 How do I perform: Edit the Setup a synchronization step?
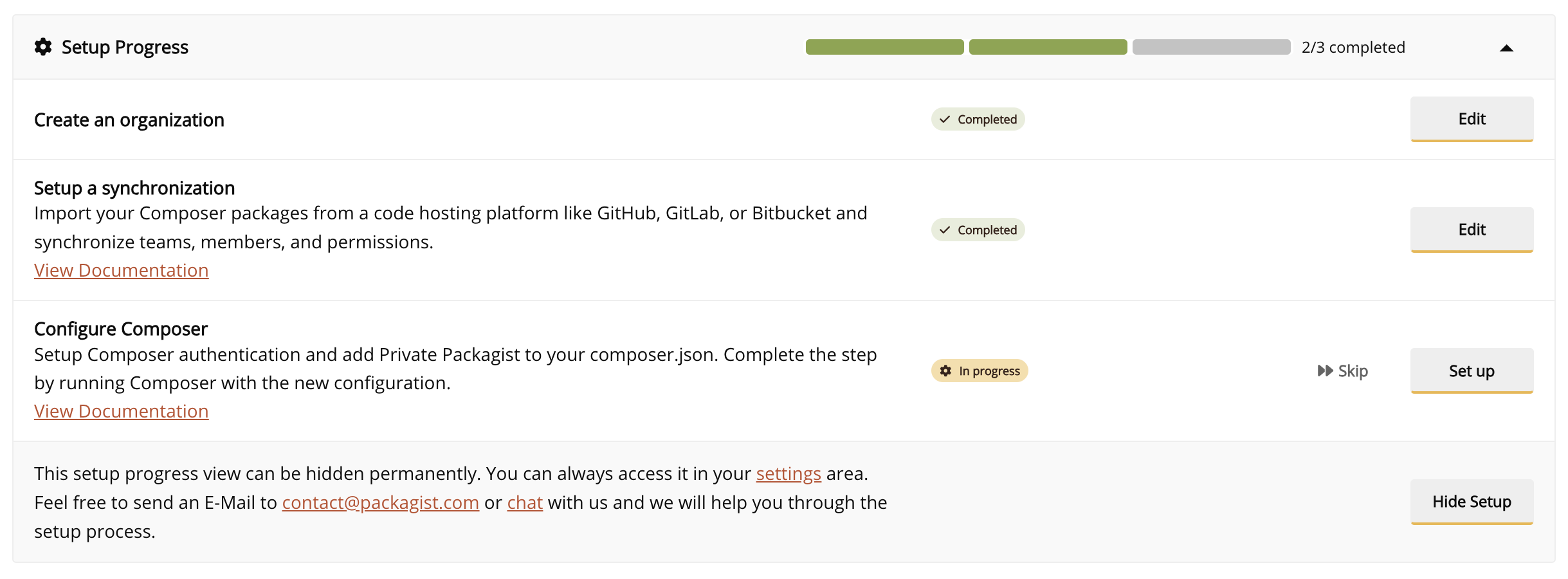(1472, 230)
